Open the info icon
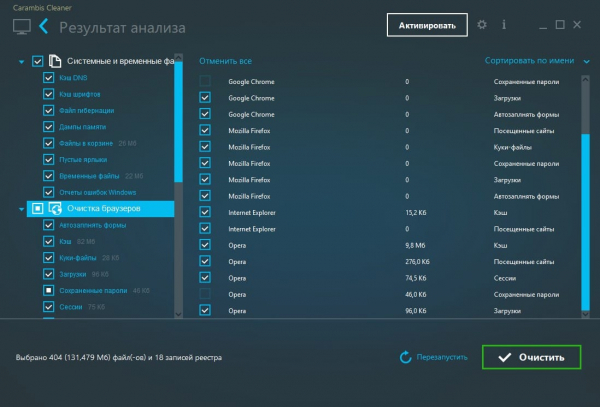Image resolution: width=600 pixels, height=407 pixels. (x=504, y=25)
